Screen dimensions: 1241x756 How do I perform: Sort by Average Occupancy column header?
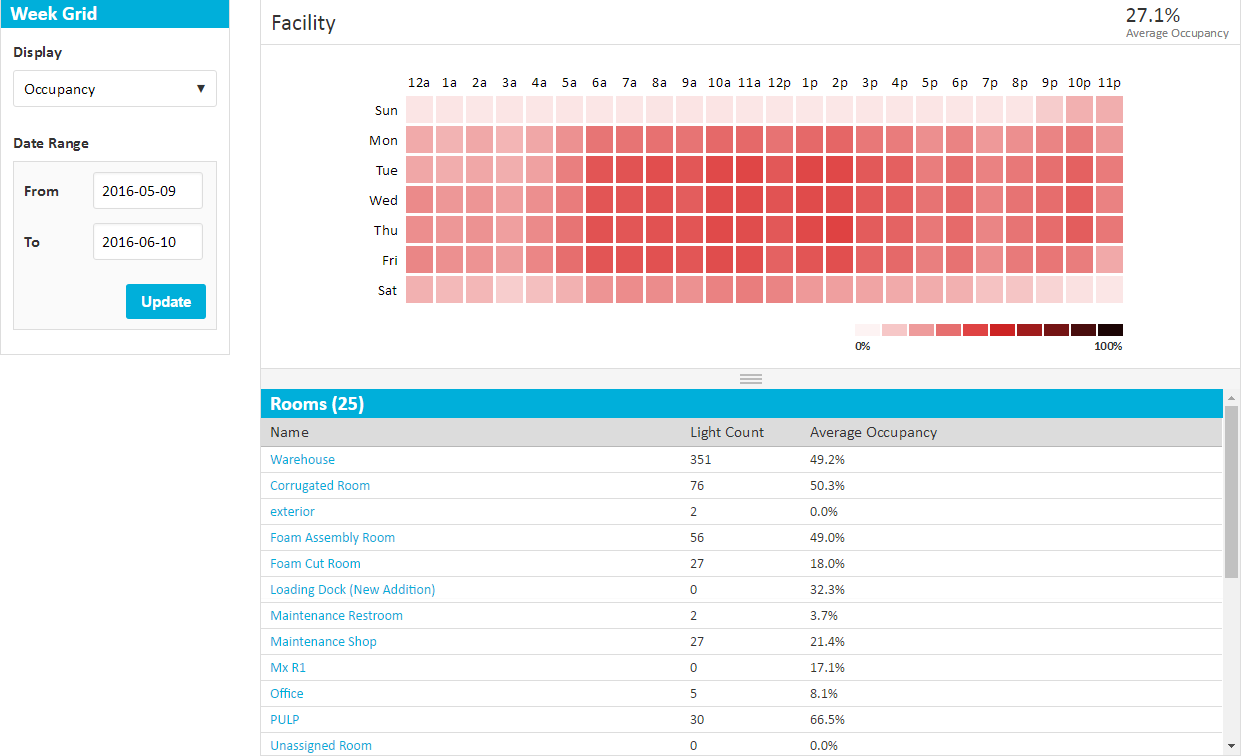click(873, 433)
